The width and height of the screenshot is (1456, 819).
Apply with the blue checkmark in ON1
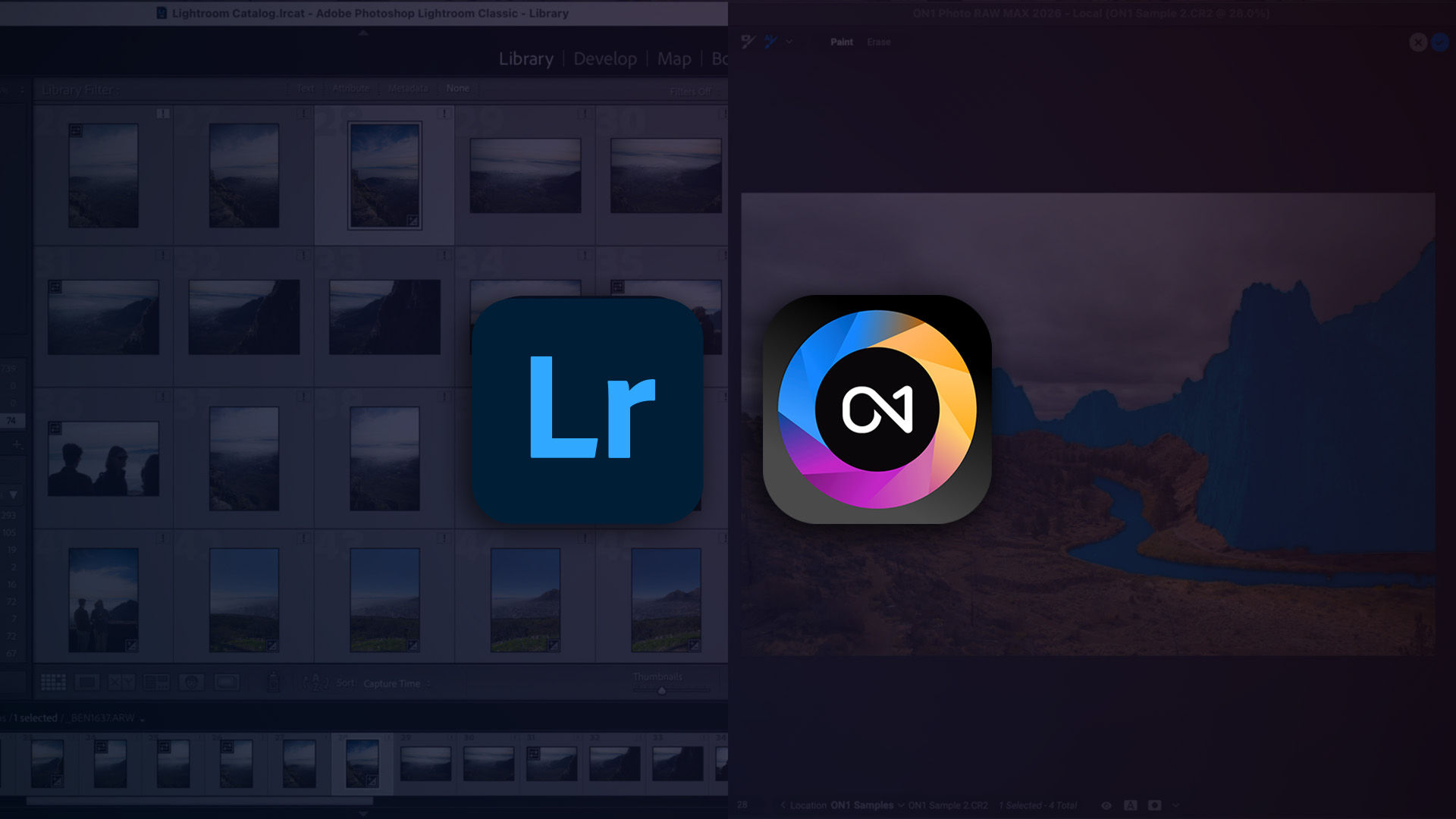(x=1440, y=42)
